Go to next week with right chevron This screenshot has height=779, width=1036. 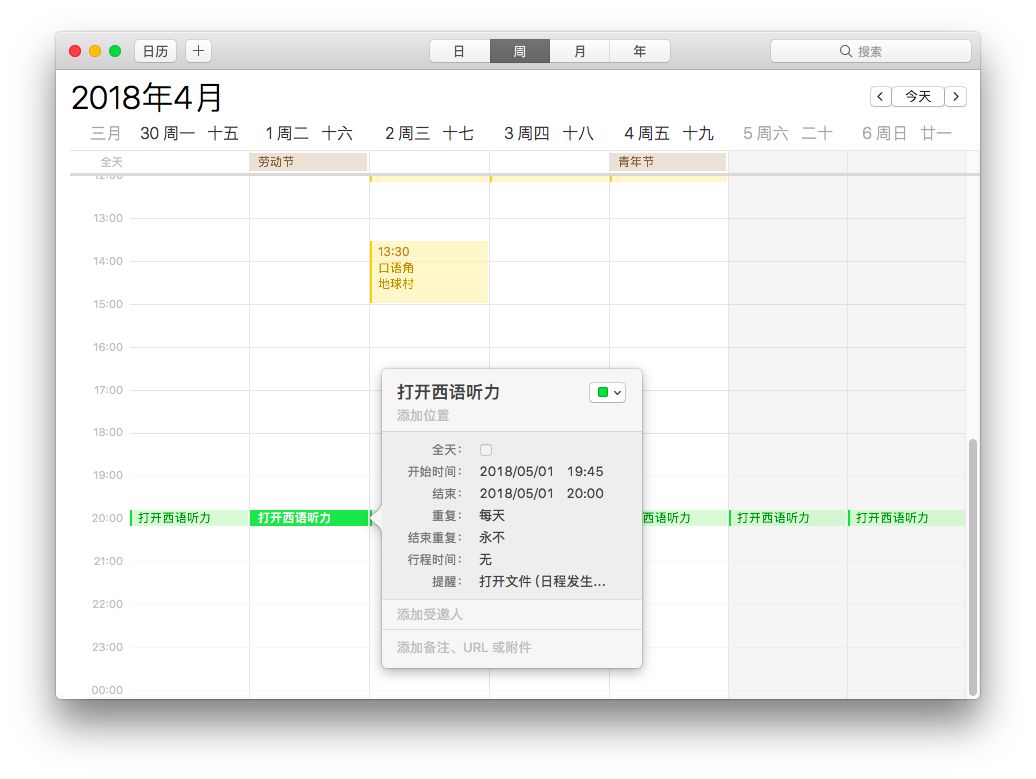pos(956,96)
